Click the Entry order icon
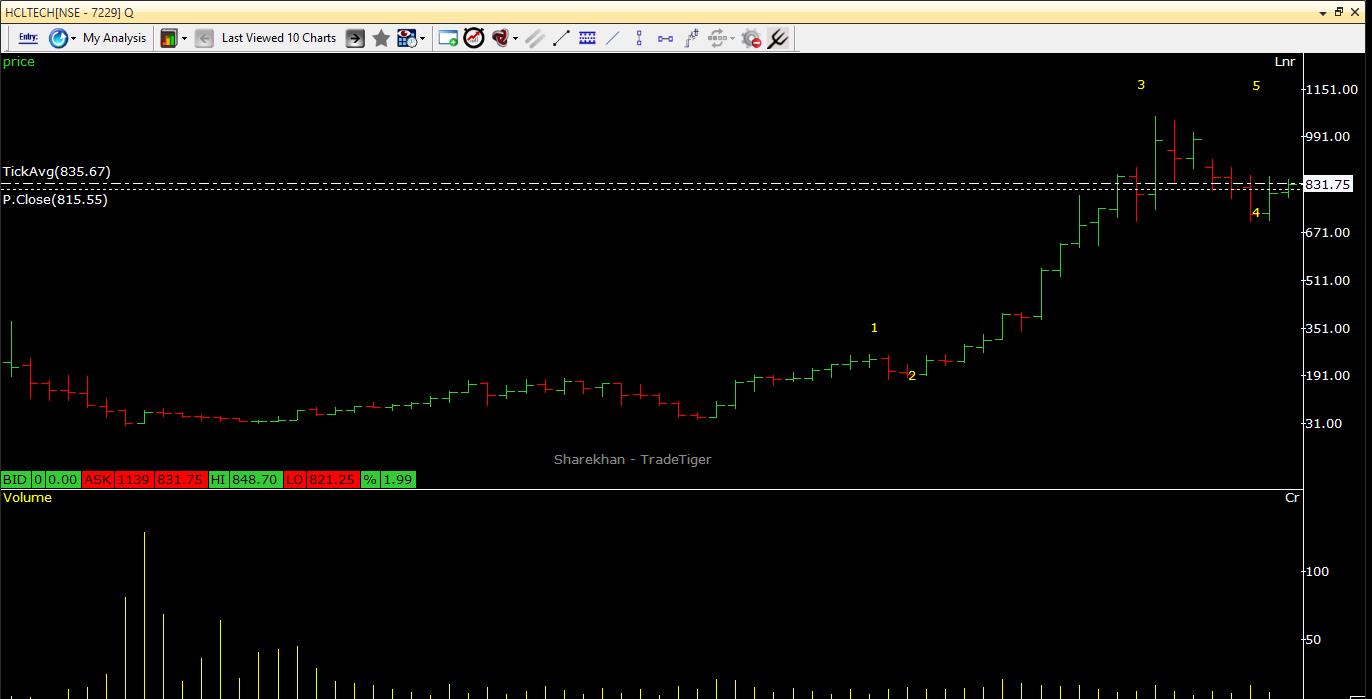Viewport: 1372px width, 699px height. click(27, 38)
